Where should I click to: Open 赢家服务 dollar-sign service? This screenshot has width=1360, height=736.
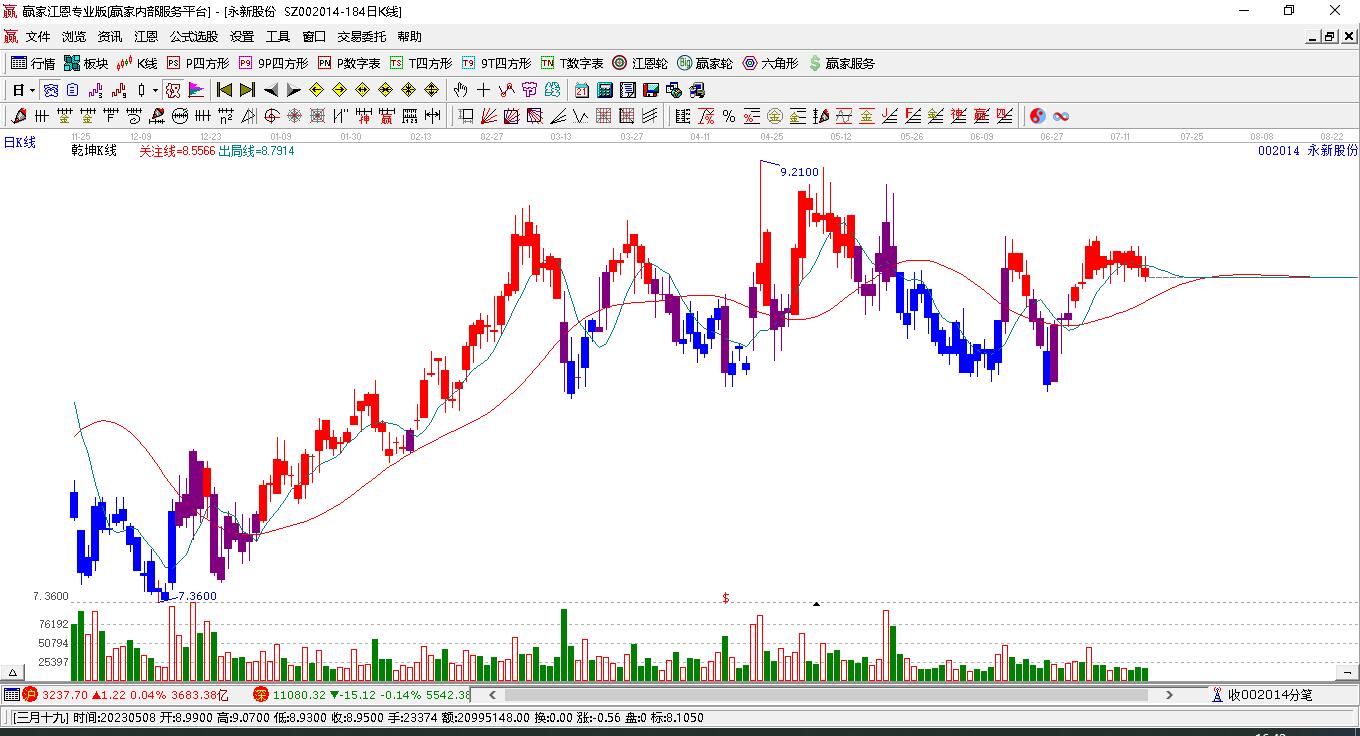click(841, 63)
